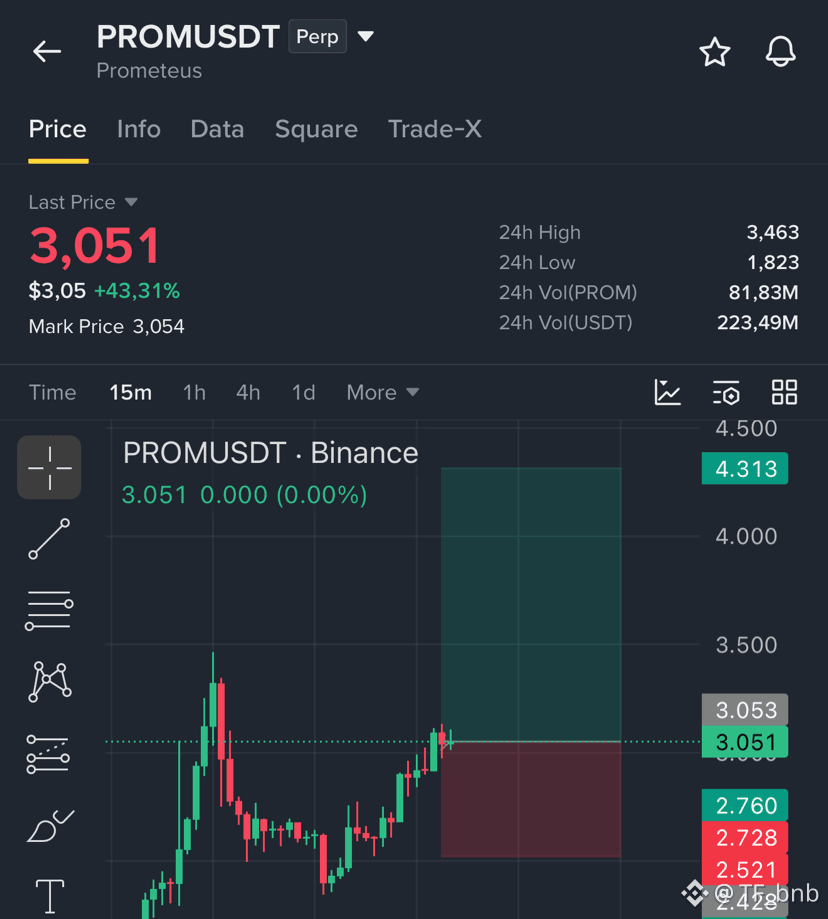Open the Last Price dropdown
828x919 pixels.
(x=83, y=202)
